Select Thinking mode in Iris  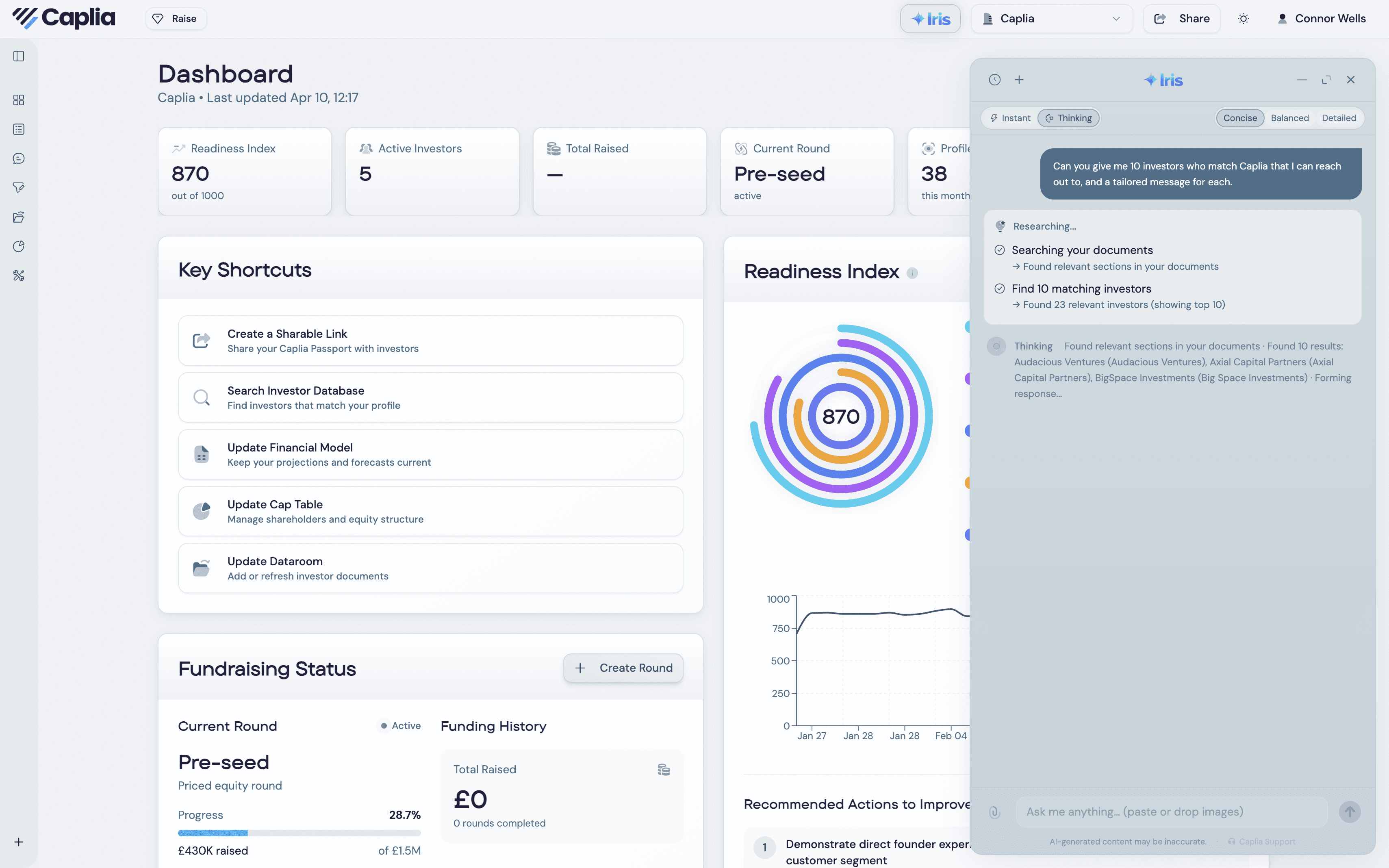click(x=1069, y=118)
